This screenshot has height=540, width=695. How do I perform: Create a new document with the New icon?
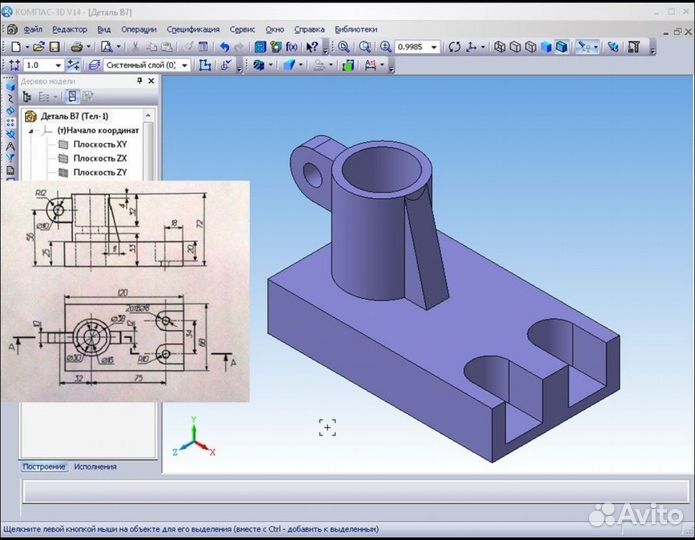tap(16, 47)
